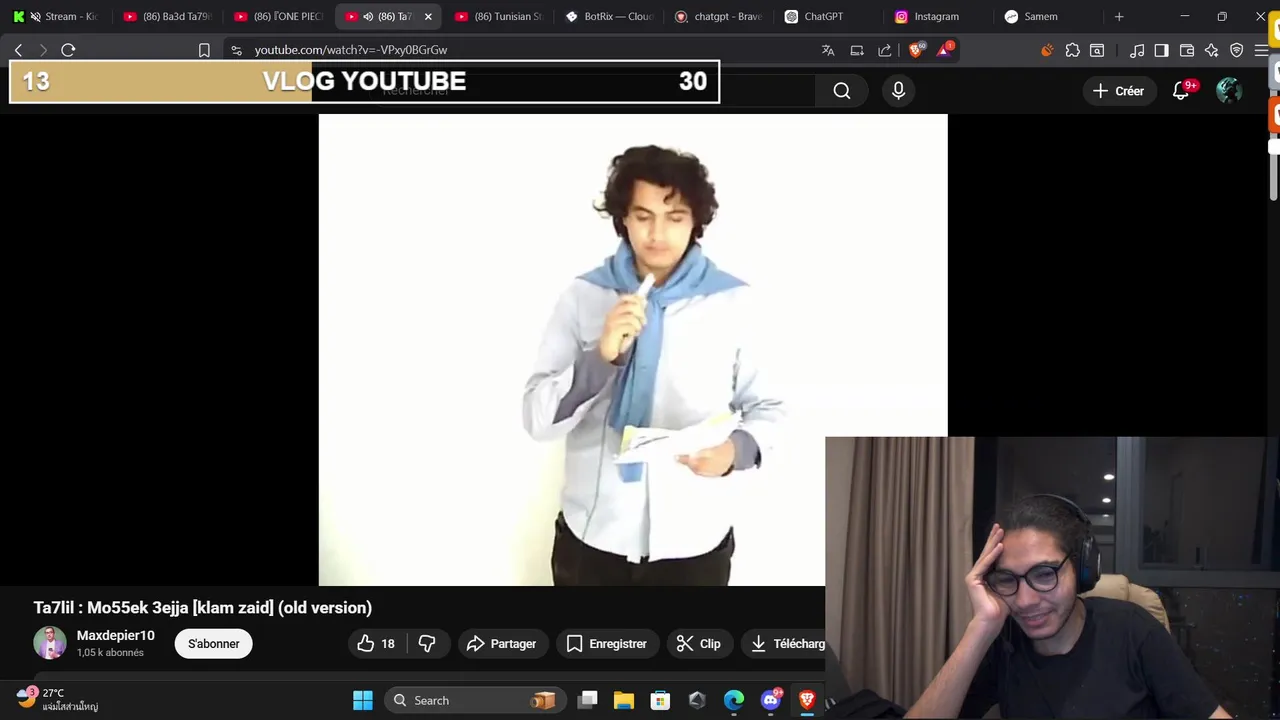Switch to the Instagram tab
Viewport: 1280px width, 720px height.
(938, 16)
